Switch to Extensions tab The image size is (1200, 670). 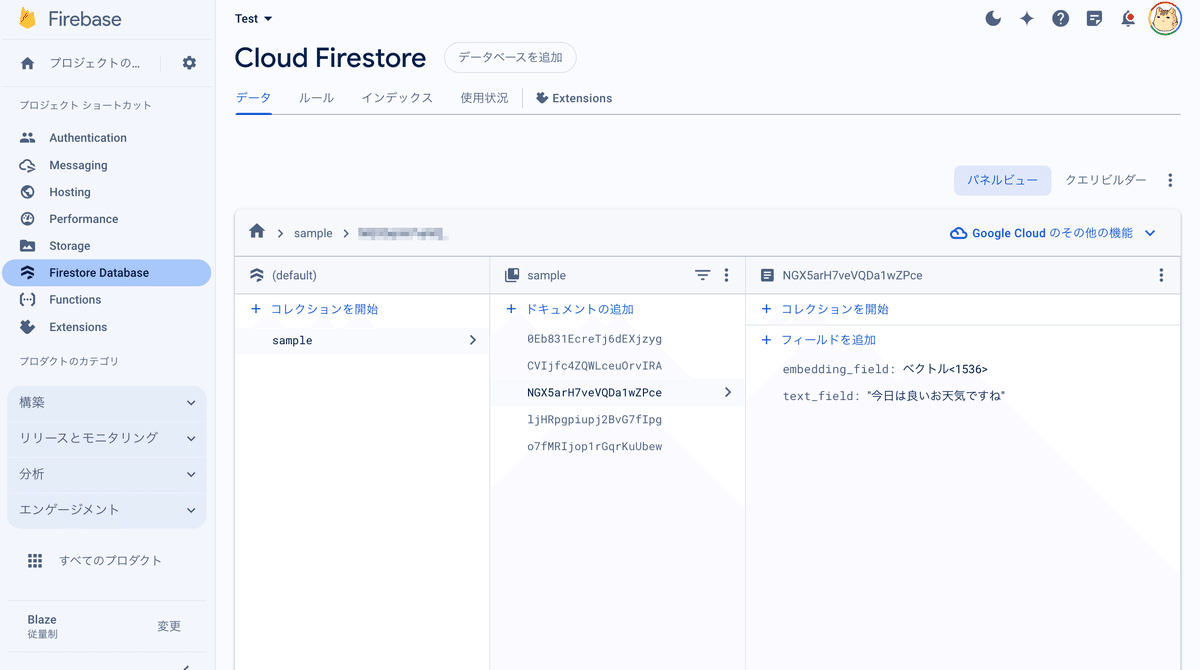(574, 98)
